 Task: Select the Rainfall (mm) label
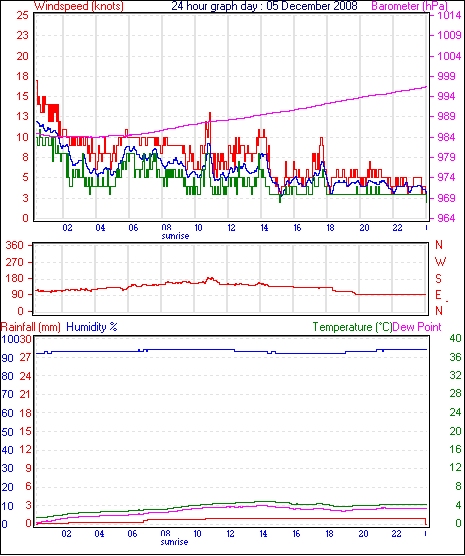pyautogui.click(x=31, y=327)
